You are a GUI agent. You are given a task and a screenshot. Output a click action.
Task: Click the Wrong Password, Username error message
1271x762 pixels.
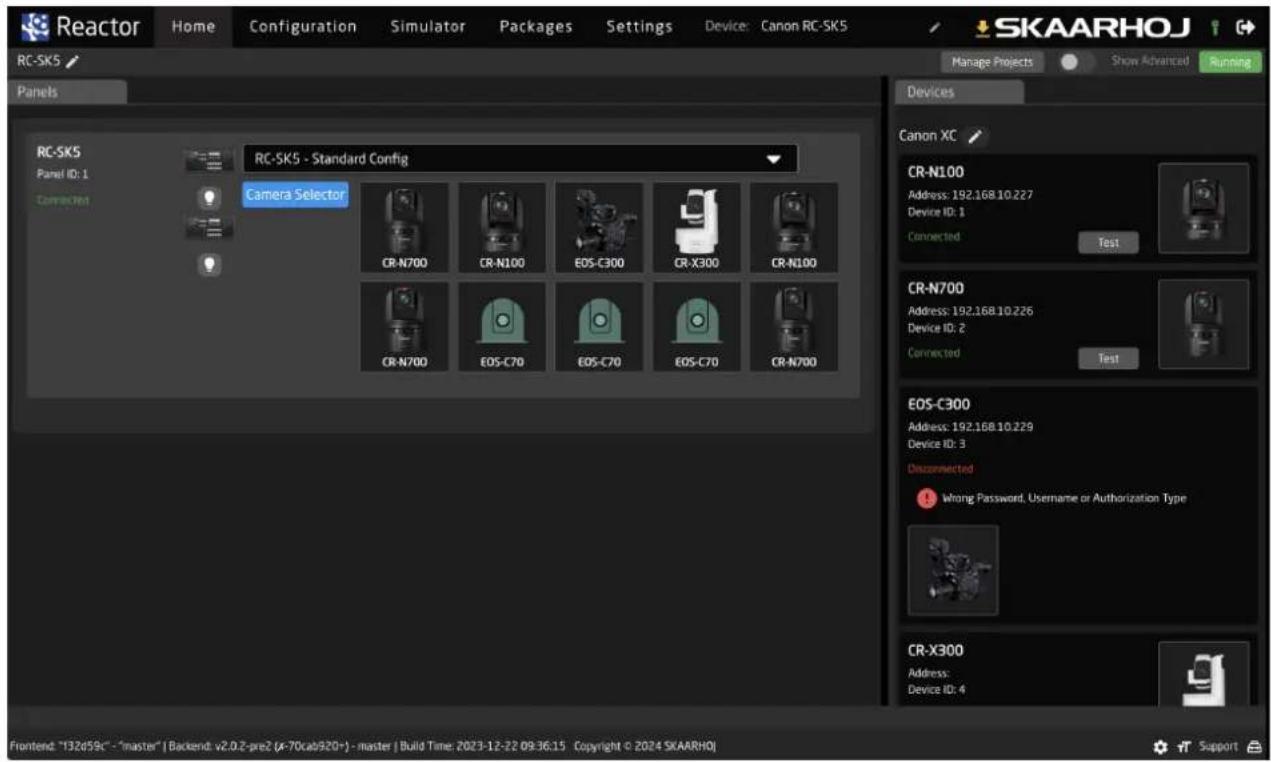coord(1064,498)
